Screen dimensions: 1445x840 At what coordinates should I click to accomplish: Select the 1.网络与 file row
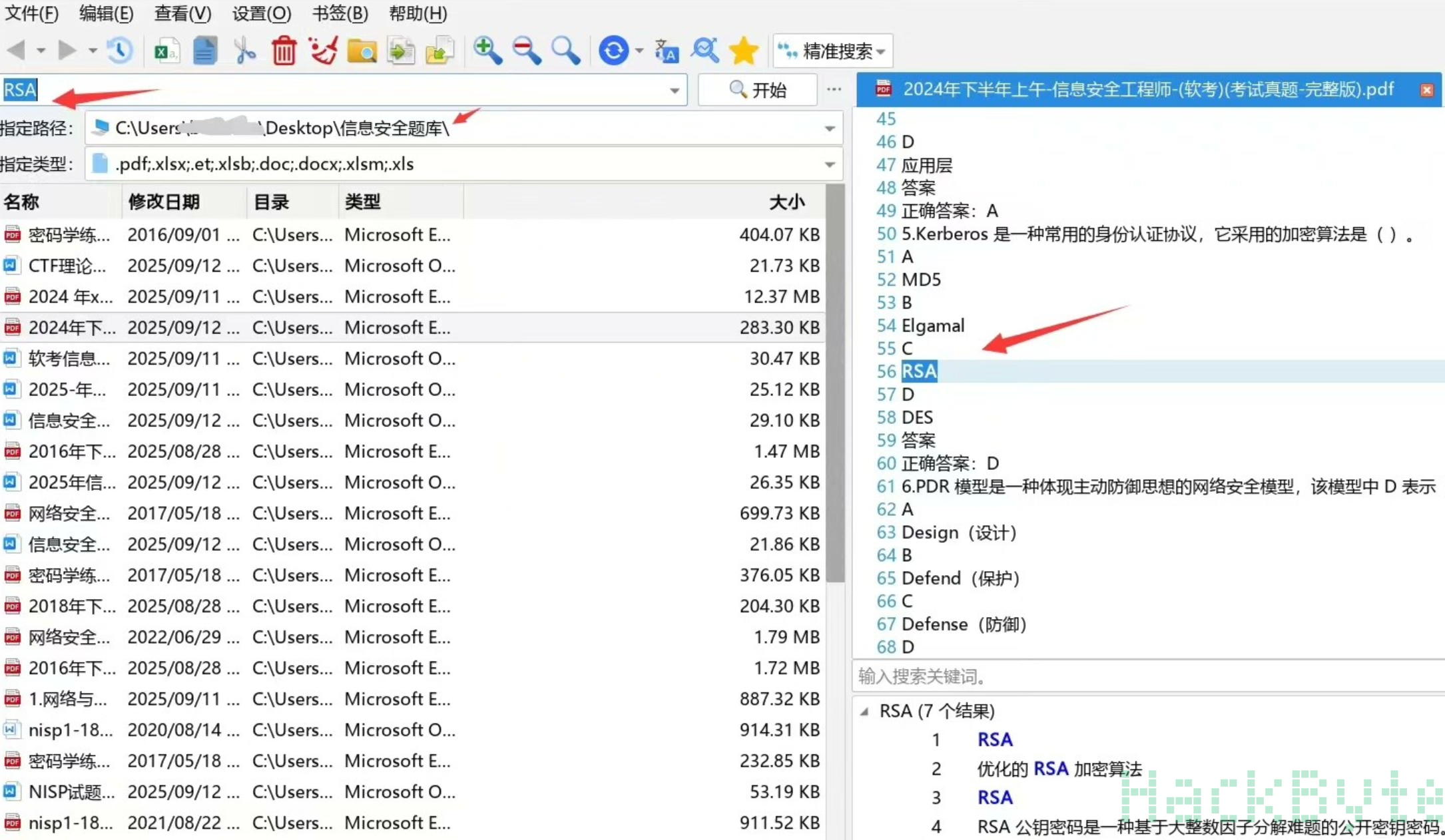pos(412,699)
